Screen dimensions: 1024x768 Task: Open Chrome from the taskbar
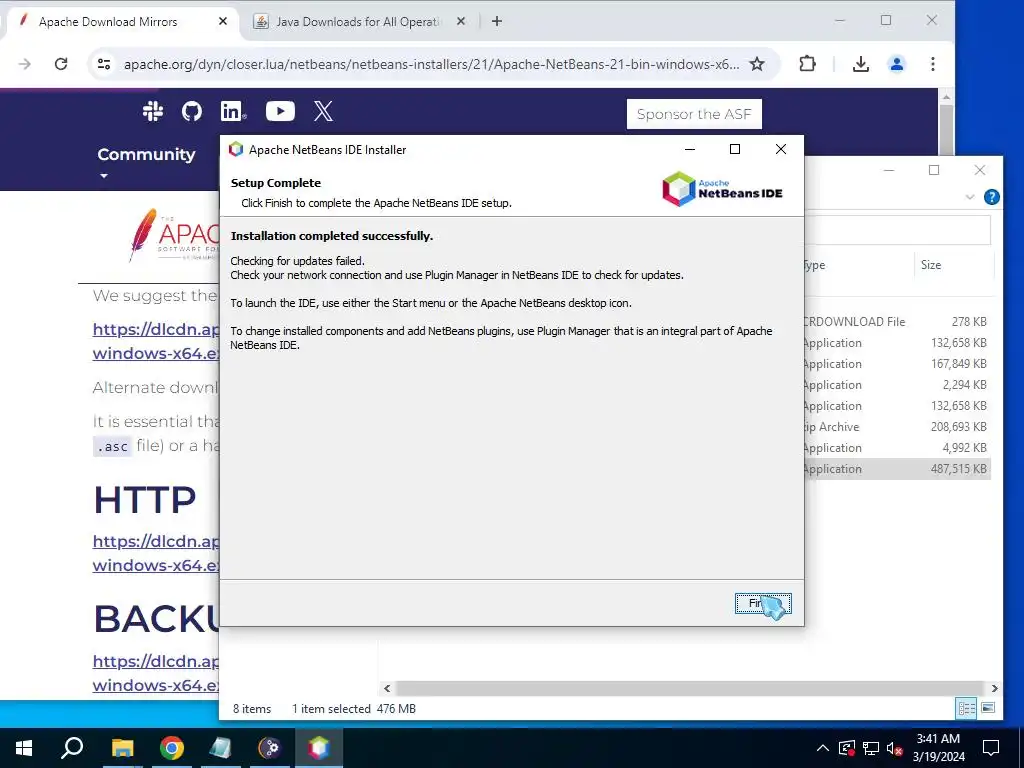(x=172, y=748)
